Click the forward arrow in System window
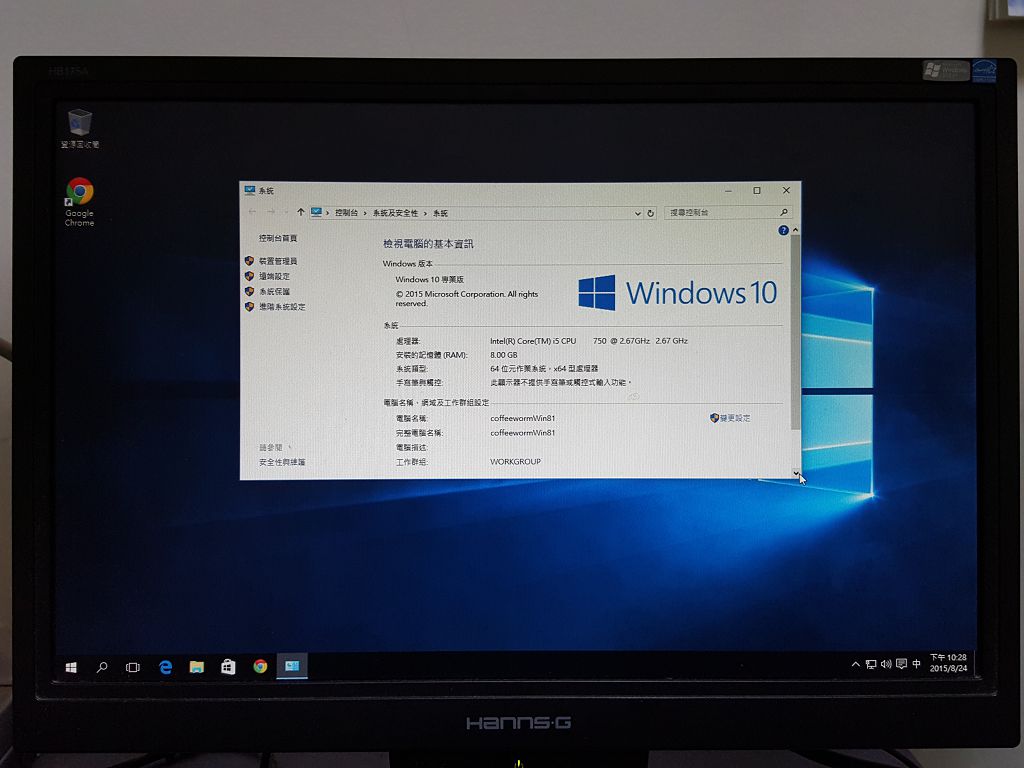This screenshot has height=768, width=1024. coord(271,212)
